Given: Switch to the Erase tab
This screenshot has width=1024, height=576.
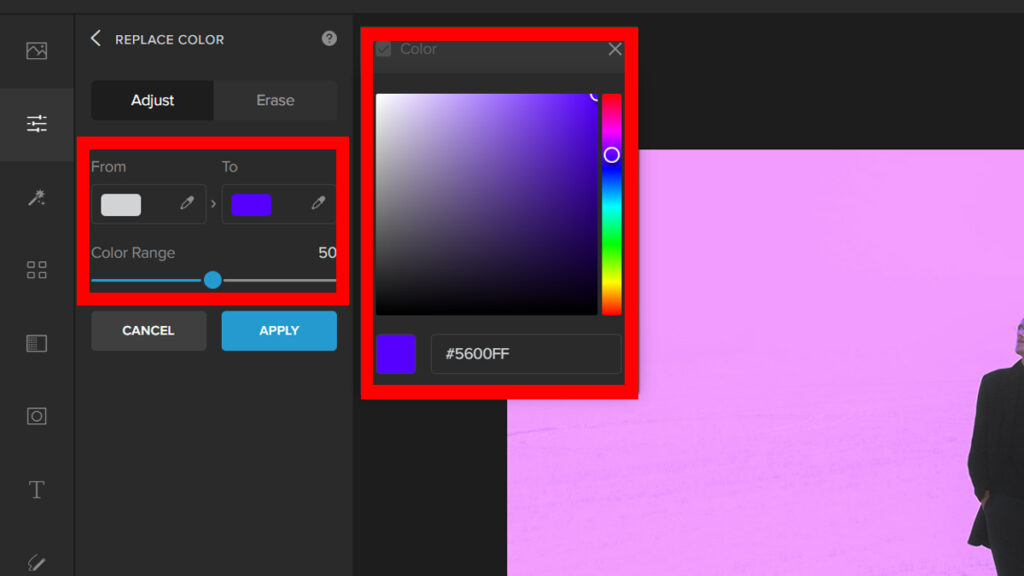Looking at the screenshot, I should tap(275, 101).
